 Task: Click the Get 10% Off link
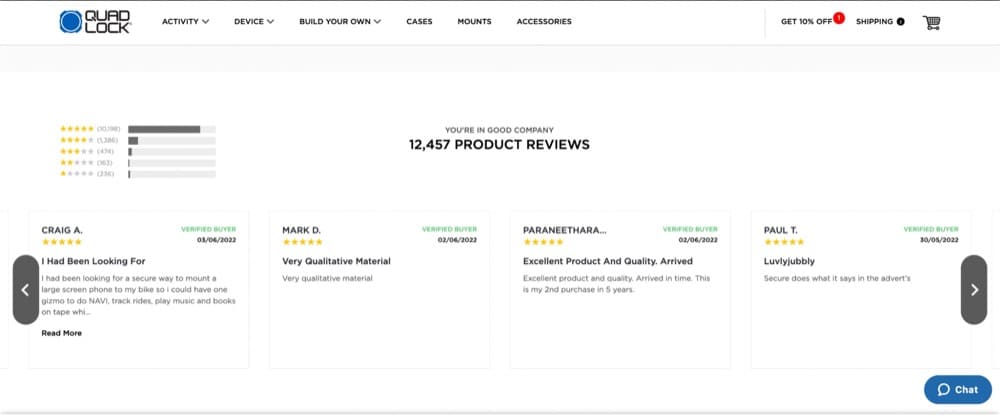(806, 21)
